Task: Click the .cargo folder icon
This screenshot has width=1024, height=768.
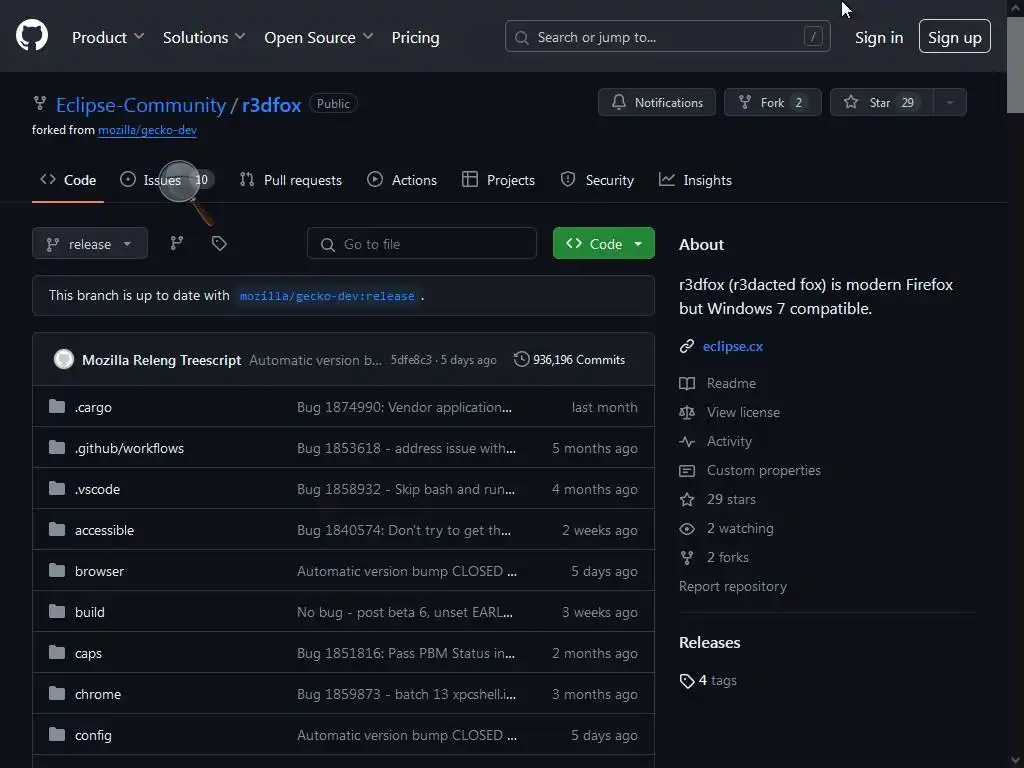Action: pyautogui.click(x=57, y=407)
